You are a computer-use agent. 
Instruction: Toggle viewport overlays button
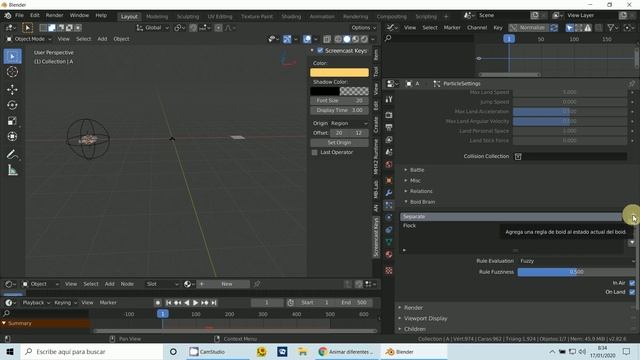pyautogui.click(x=307, y=39)
